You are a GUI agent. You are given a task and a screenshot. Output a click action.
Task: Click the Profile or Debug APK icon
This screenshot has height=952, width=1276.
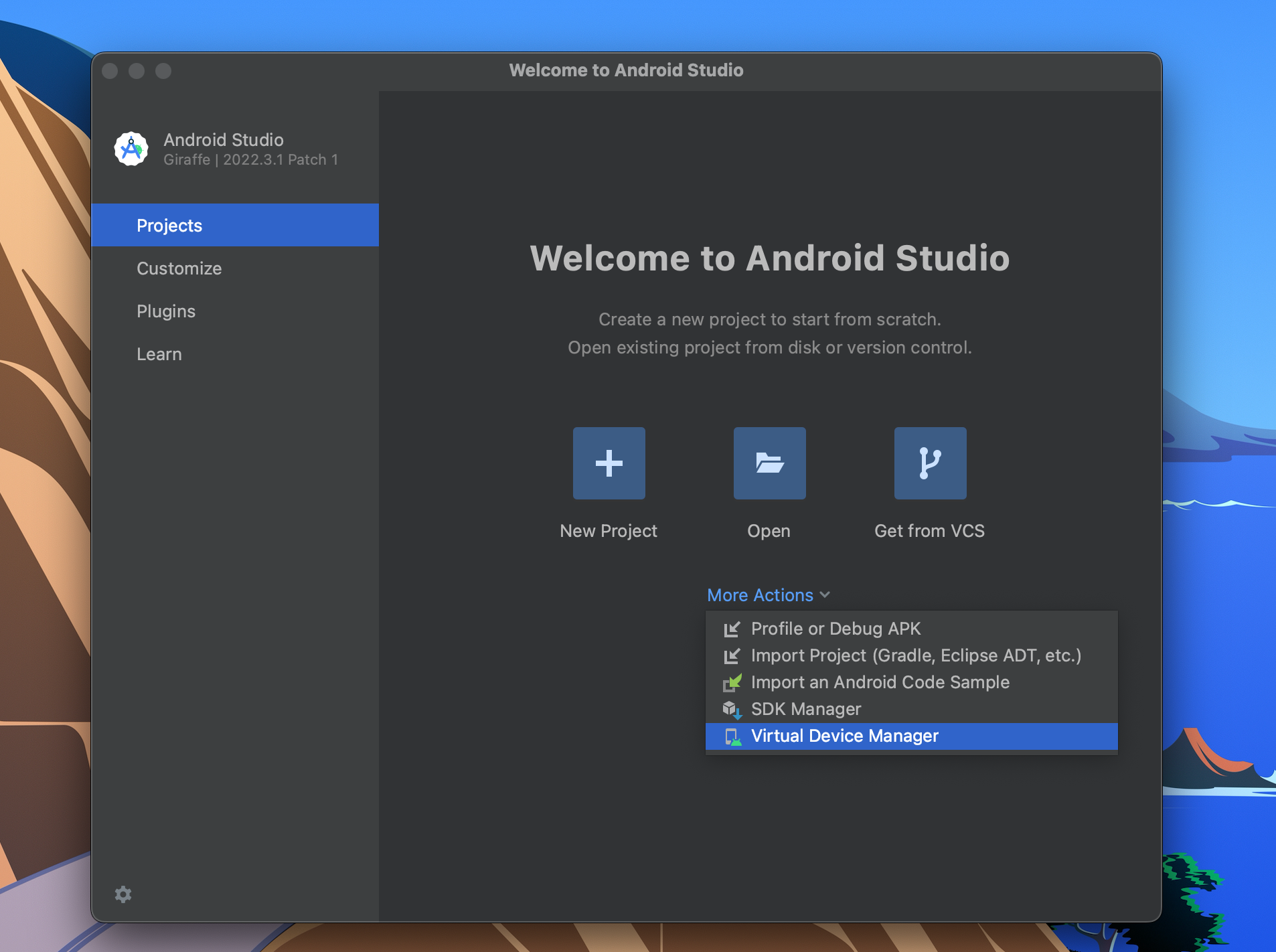click(732, 629)
